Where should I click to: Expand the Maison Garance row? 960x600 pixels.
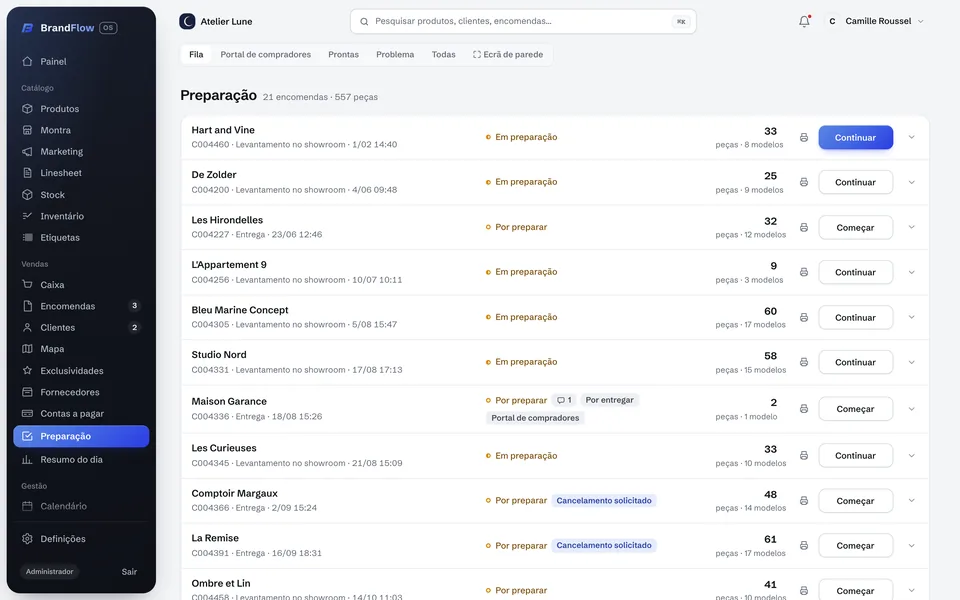[912, 409]
